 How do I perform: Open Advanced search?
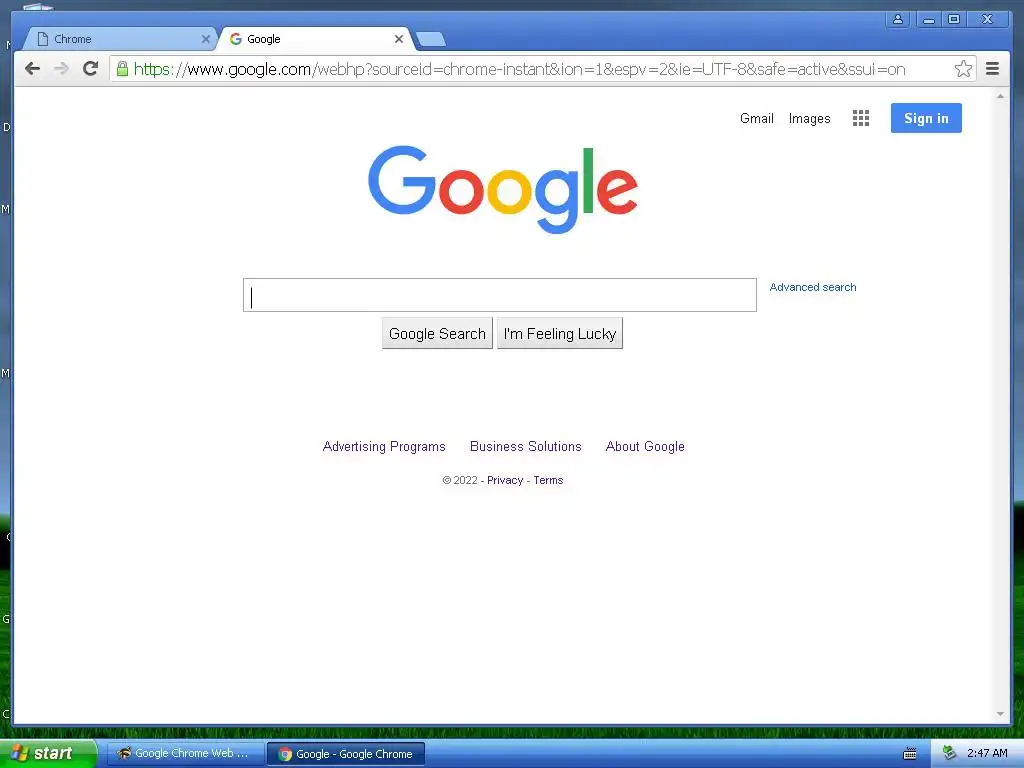coord(812,287)
